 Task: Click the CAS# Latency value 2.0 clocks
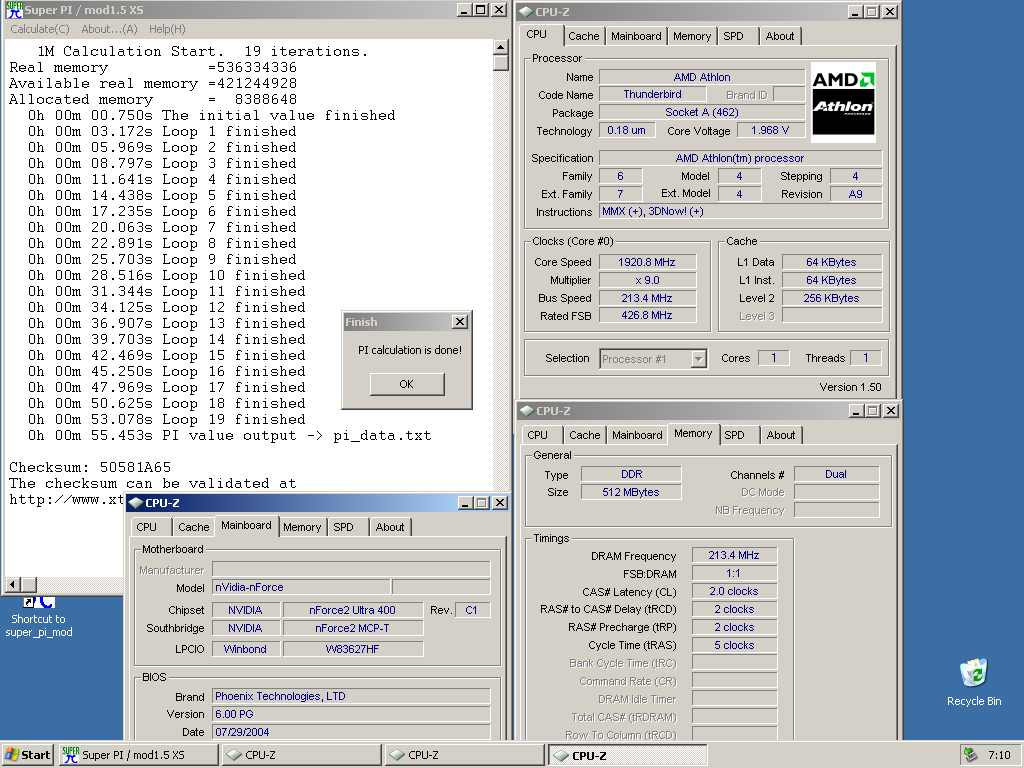734,591
